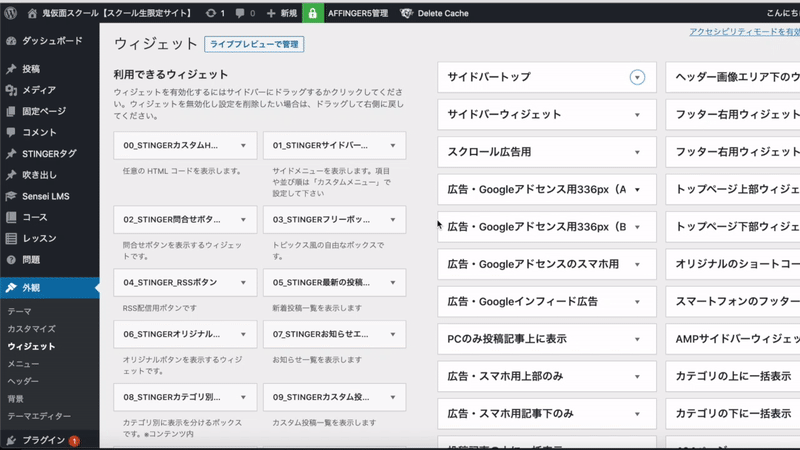Open the カテゴリの上に一括表示 widget area
This screenshot has width=800, height=450.
pyautogui.click(x=733, y=377)
